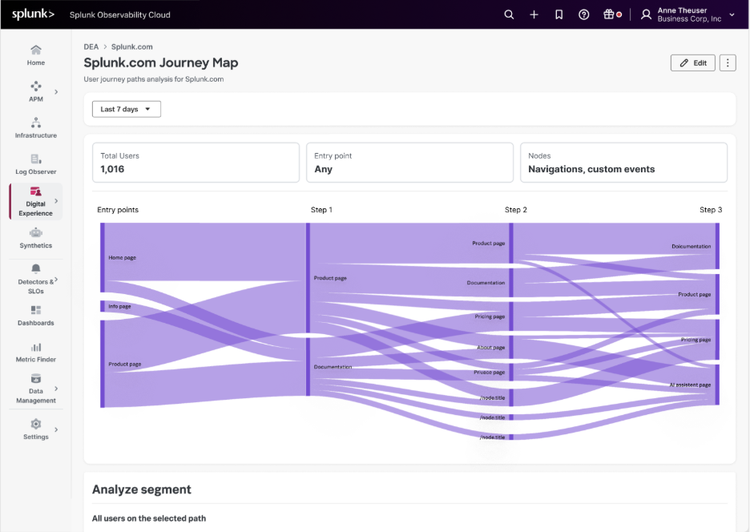Image resolution: width=750 pixels, height=532 pixels.
Task: Select the Entry point Any field
Action: pos(409,163)
